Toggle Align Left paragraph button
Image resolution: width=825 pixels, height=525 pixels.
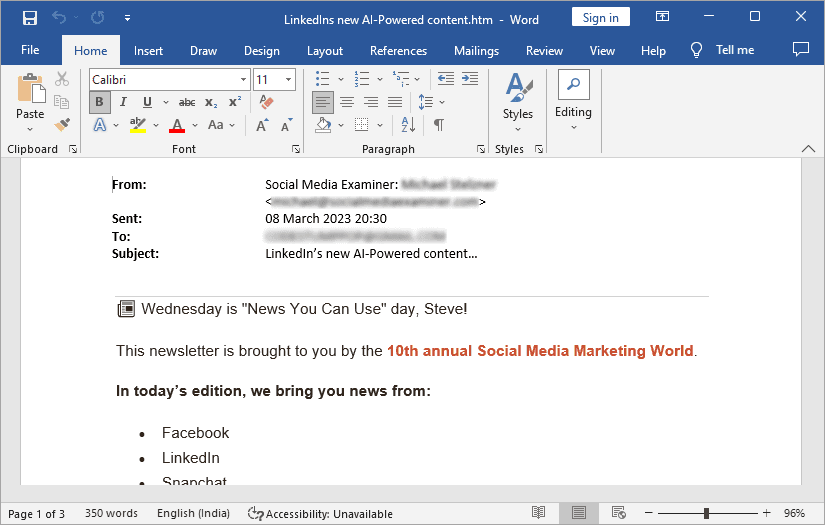[323, 102]
